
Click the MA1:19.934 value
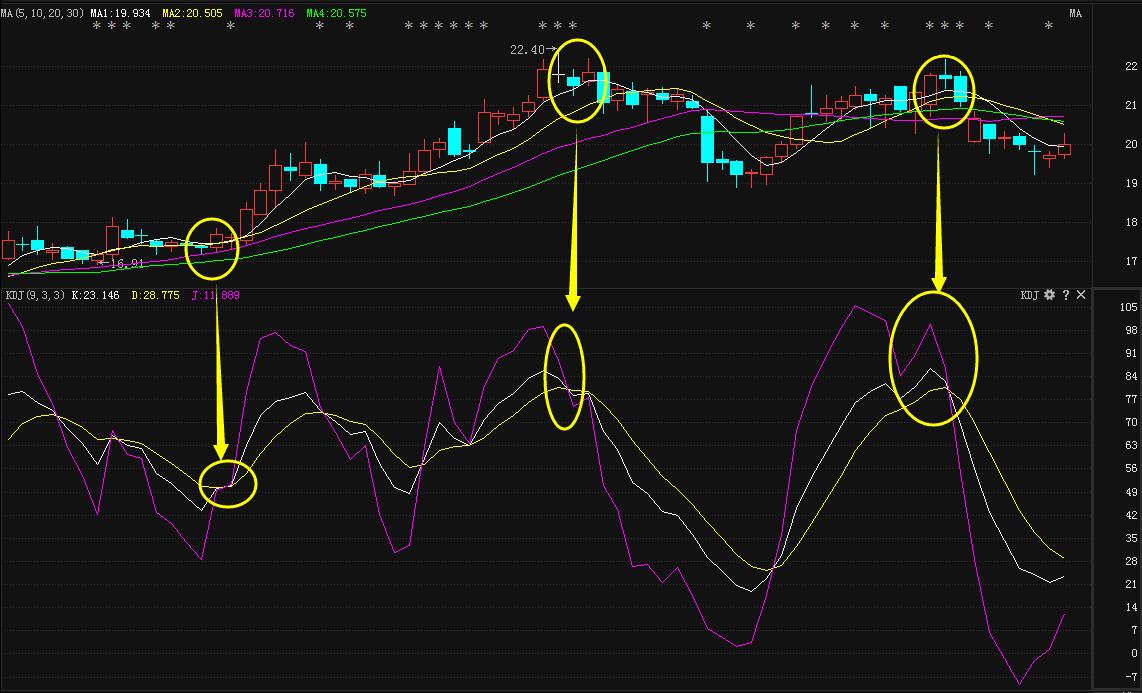(120, 13)
